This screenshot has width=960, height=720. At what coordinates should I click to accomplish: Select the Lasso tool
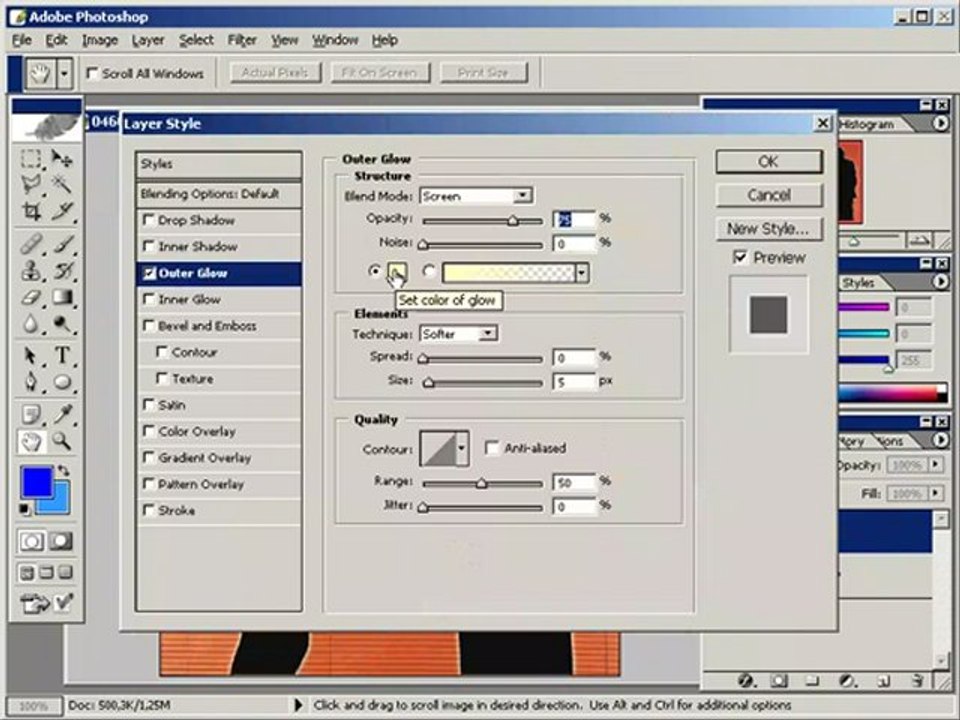[x=31, y=184]
